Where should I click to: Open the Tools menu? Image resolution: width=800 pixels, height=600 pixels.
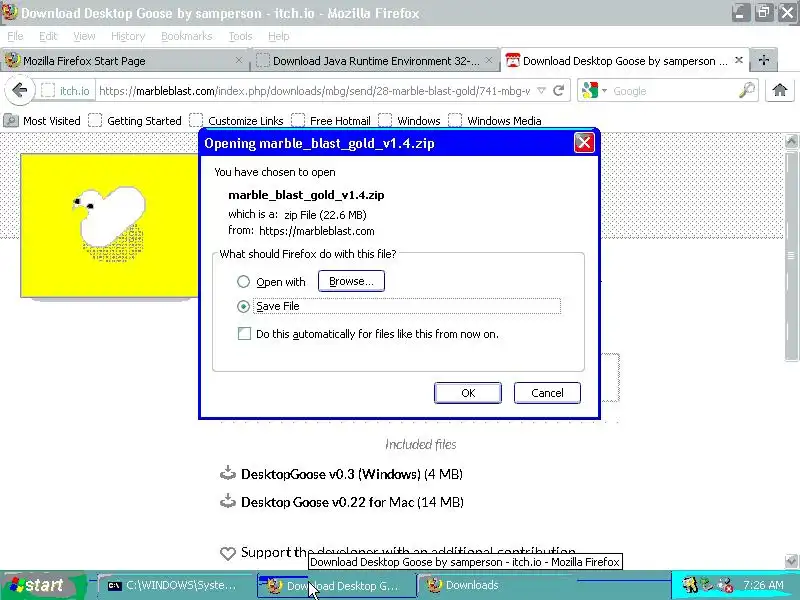[240, 36]
